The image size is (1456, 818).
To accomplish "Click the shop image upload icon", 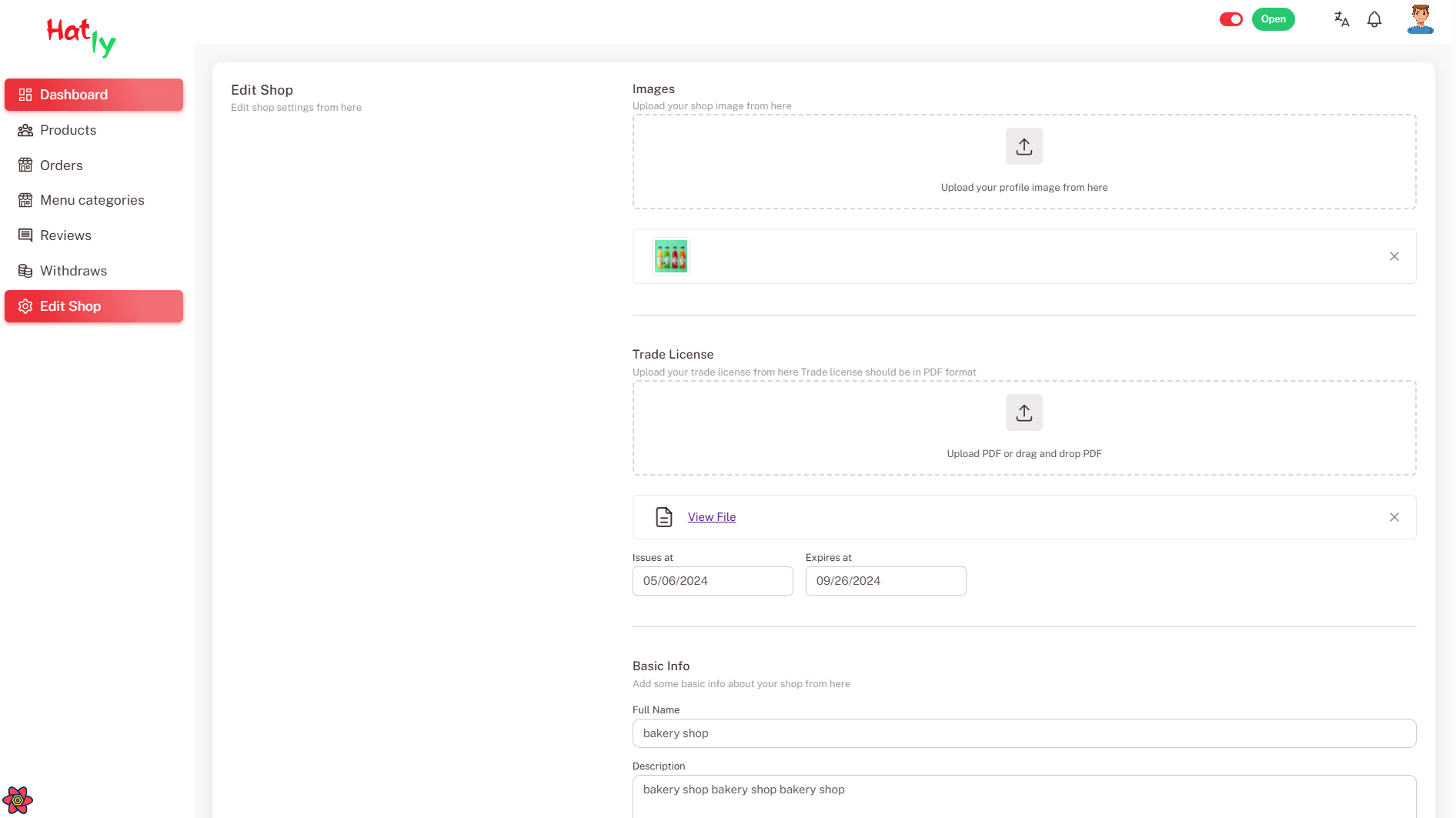I will [1024, 146].
